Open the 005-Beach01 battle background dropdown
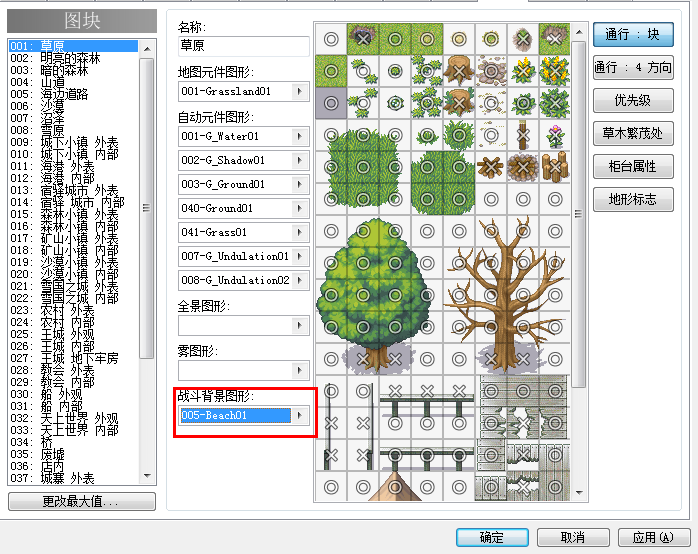698x554 pixels. 300,415
